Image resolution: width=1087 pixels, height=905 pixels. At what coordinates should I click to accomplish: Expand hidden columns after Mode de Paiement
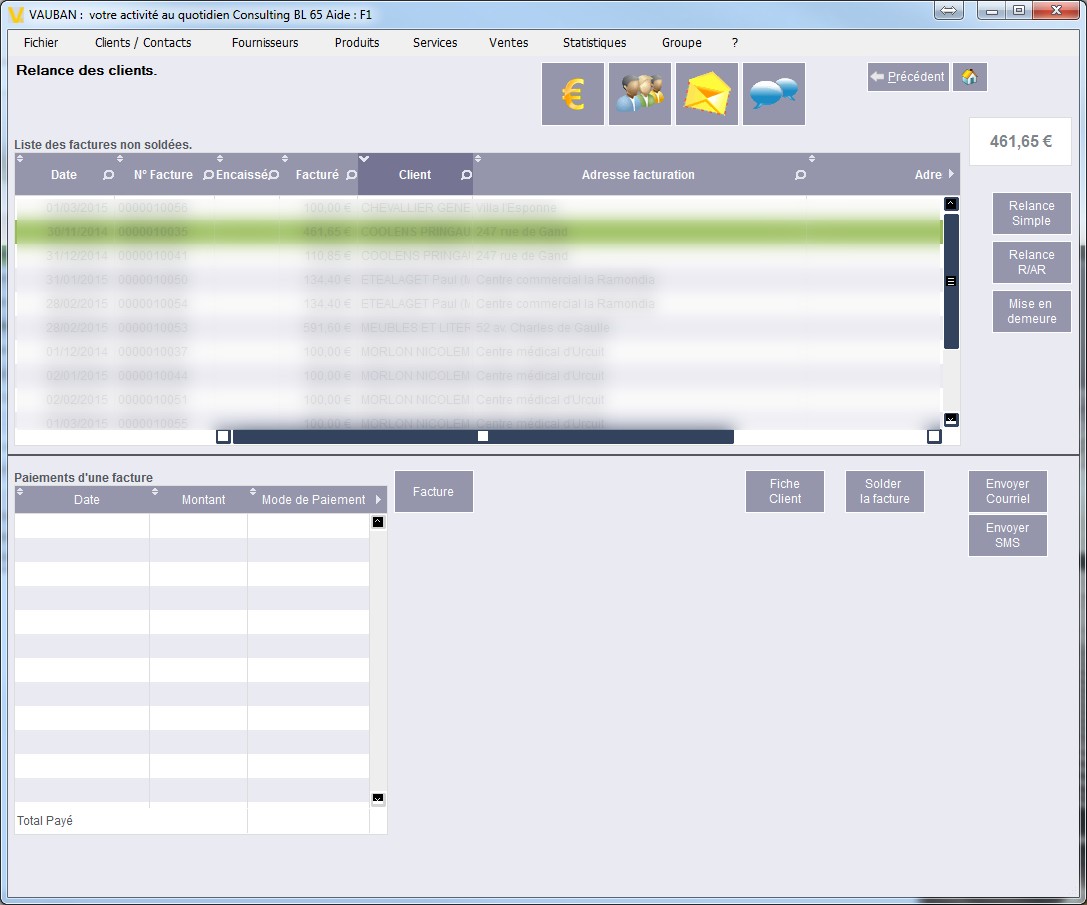click(379, 499)
